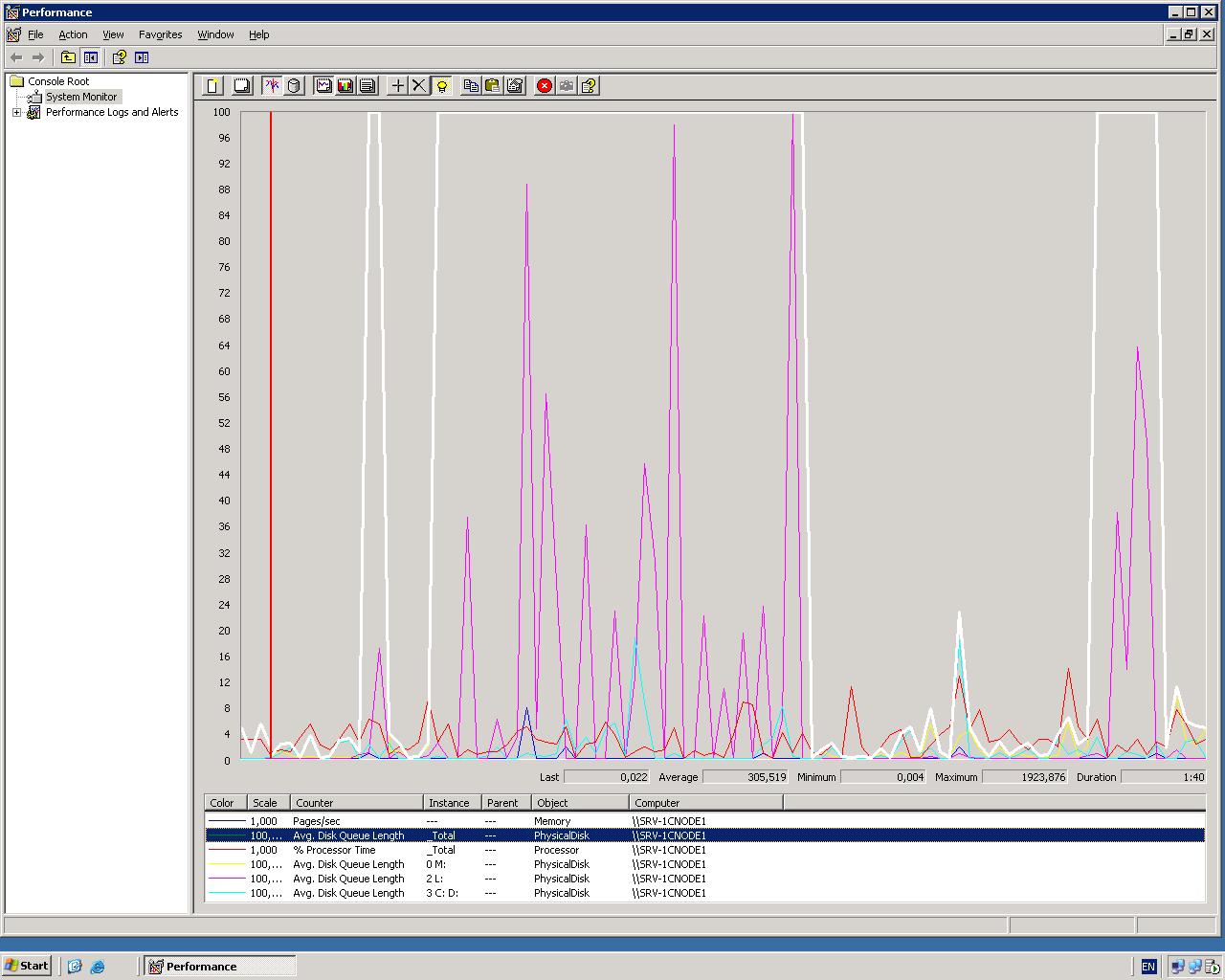Toggle the Highlight lightbulb button

[442, 86]
